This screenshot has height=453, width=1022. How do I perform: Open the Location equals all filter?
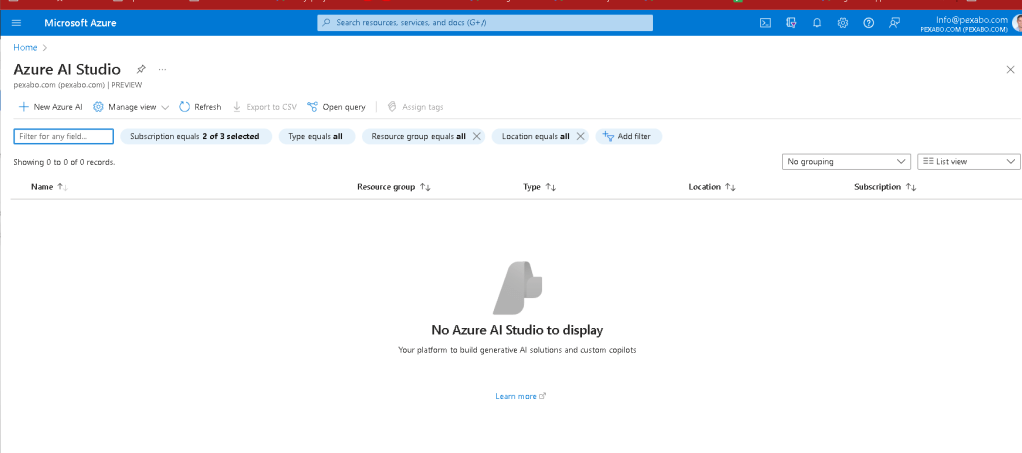tap(535, 136)
